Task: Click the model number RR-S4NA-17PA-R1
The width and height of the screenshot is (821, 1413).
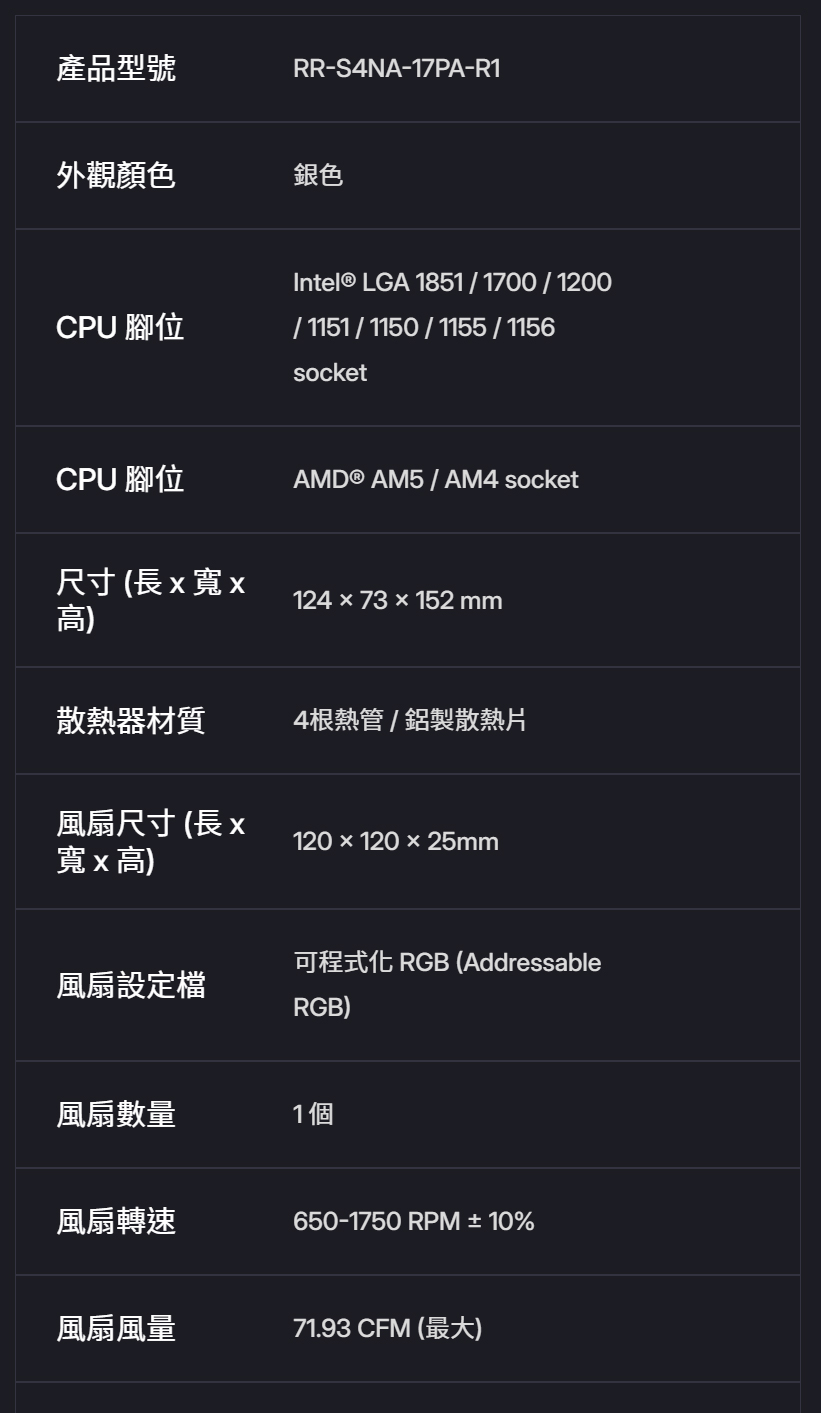Action: point(396,69)
